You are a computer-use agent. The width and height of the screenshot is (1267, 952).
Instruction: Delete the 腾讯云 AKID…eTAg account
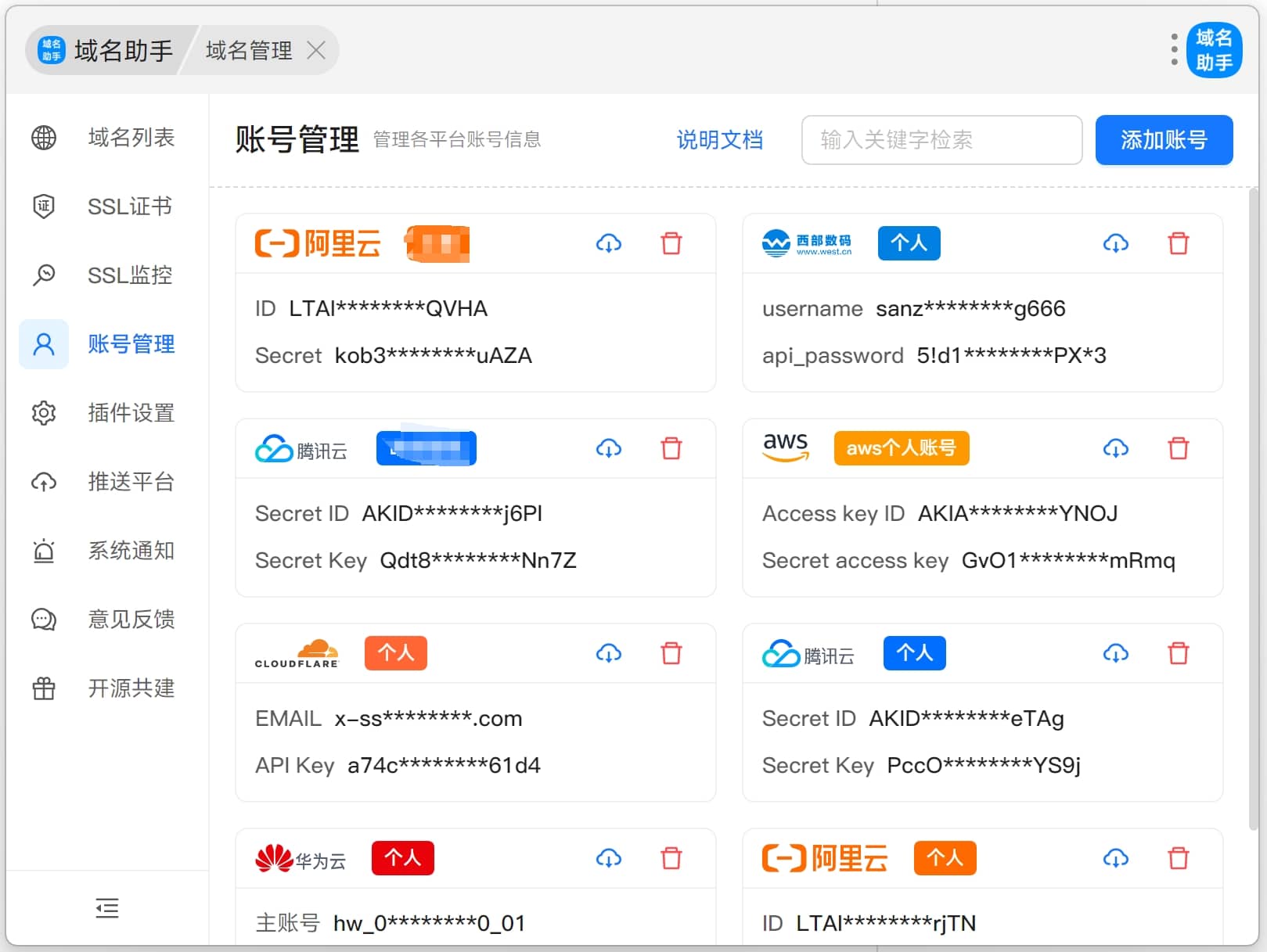point(1179,653)
